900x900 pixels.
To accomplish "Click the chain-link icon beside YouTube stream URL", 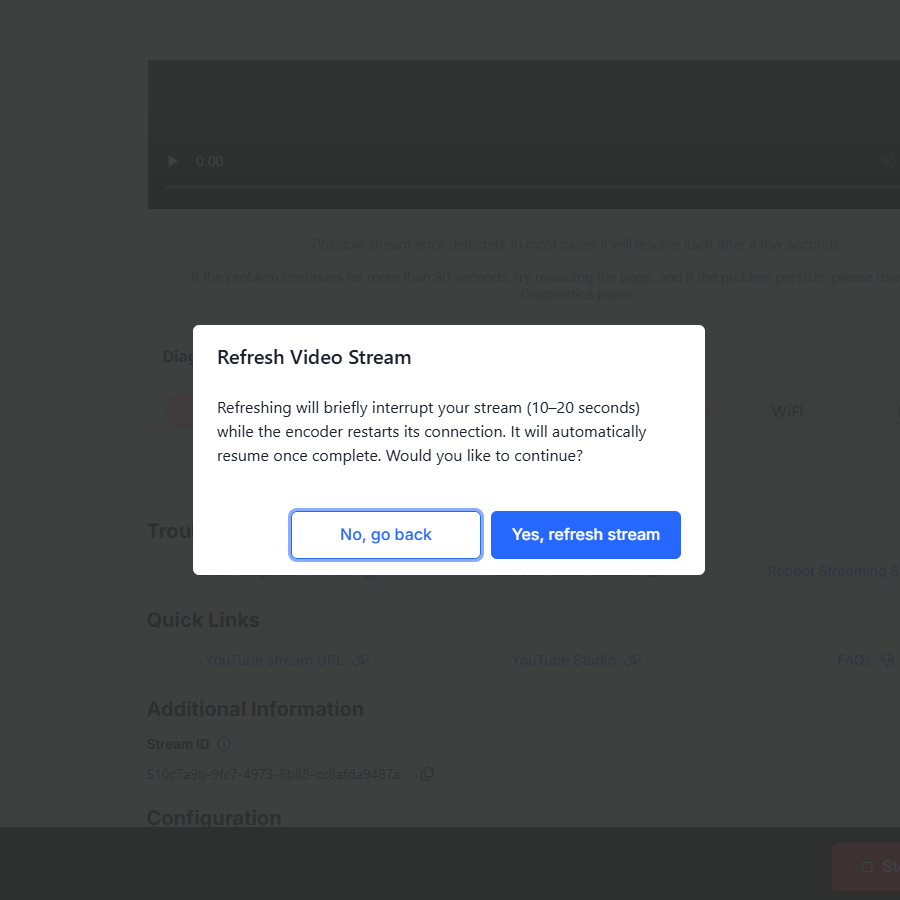I will click(361, 660).
